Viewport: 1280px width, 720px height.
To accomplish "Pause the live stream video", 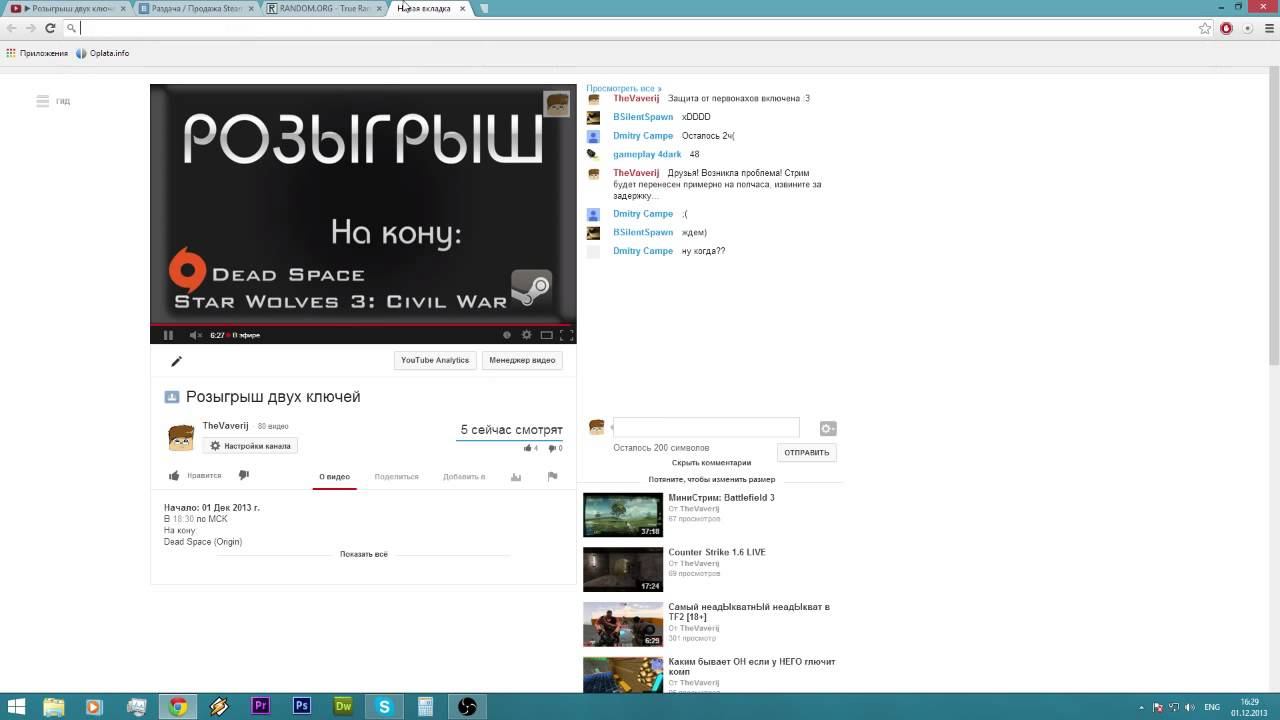I will (x=168, y=335).
